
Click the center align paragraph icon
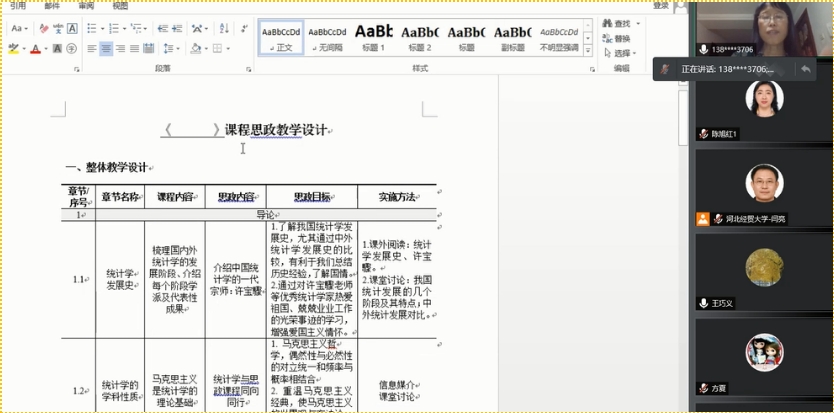pos(106,48)
